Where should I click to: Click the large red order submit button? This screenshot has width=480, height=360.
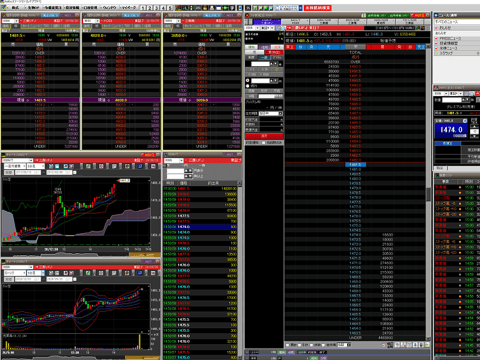pos(264,136)
